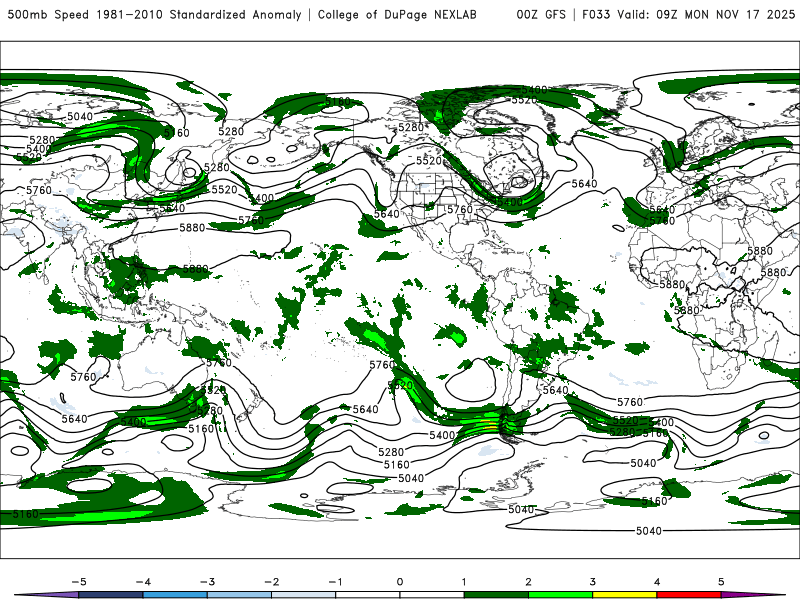This screenshot has height=600, width=800.
Task: Click the pale blue -2-to-(-1) colorbar segment
Action: (x=304, y=595)
